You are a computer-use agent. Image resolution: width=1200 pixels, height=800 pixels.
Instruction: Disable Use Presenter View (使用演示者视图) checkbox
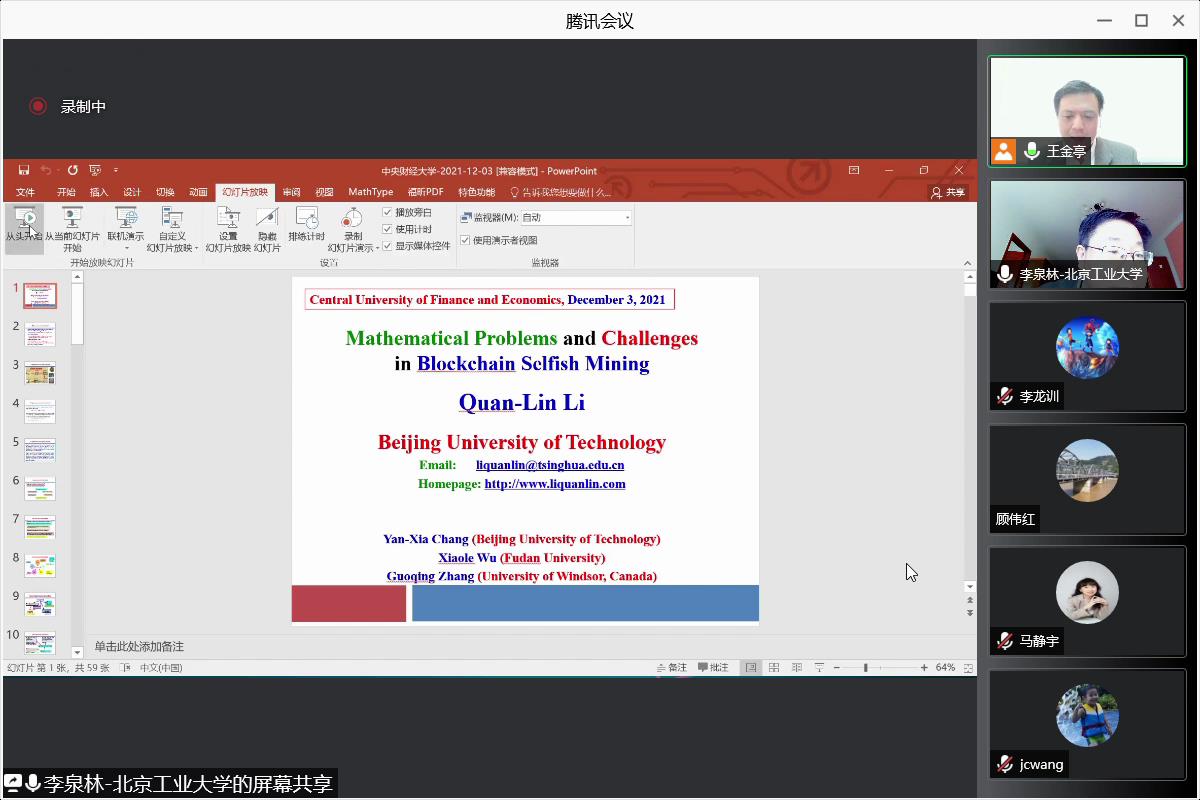(x=465, y=240)
